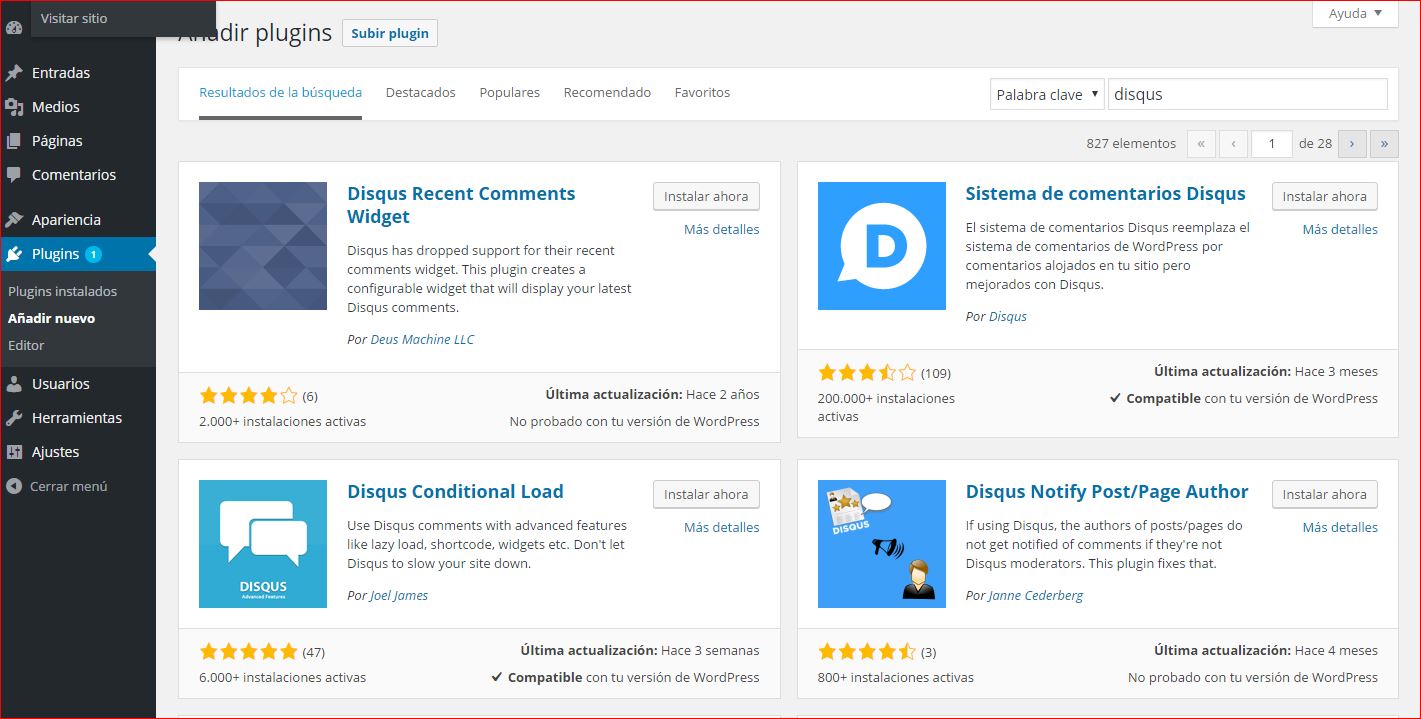Image resolution: width=1421 pixels, height=719 pixels.
Task: Switch to the Favoritos tab
Action: (702, 92)
